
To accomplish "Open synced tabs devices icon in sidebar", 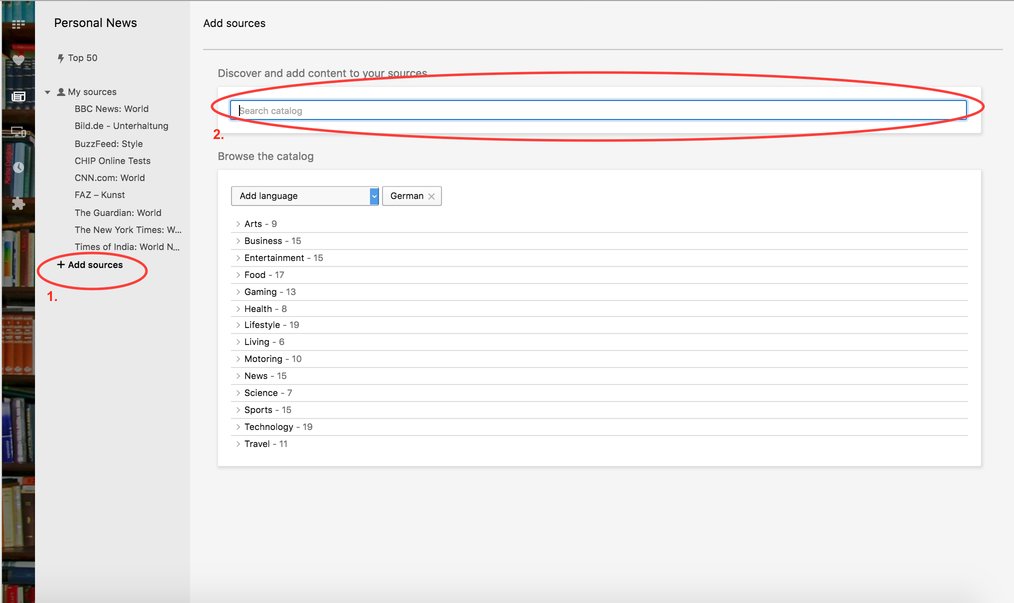I will click(18, 132).
